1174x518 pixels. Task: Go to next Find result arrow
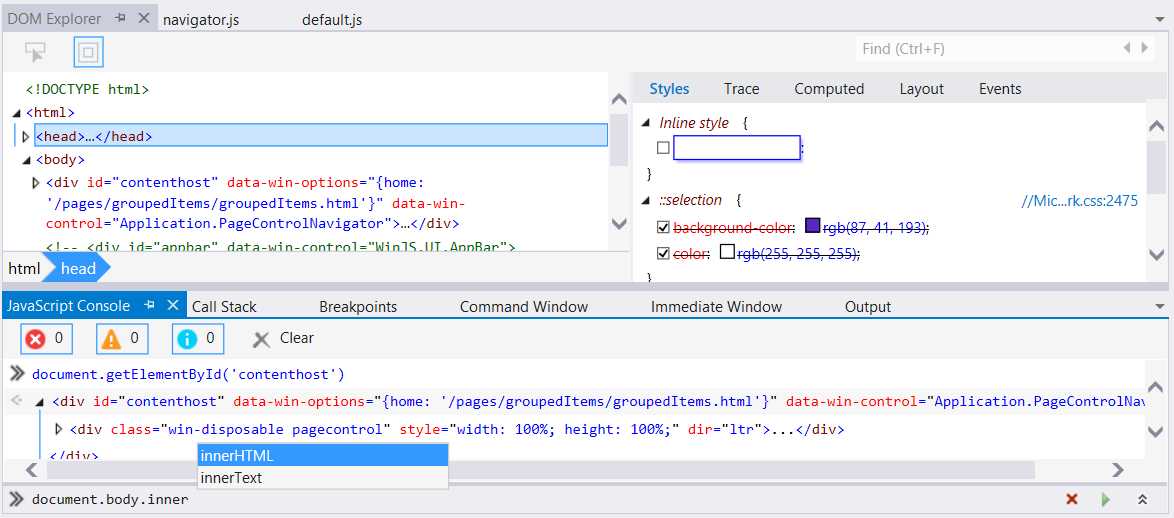point(1145,48)
